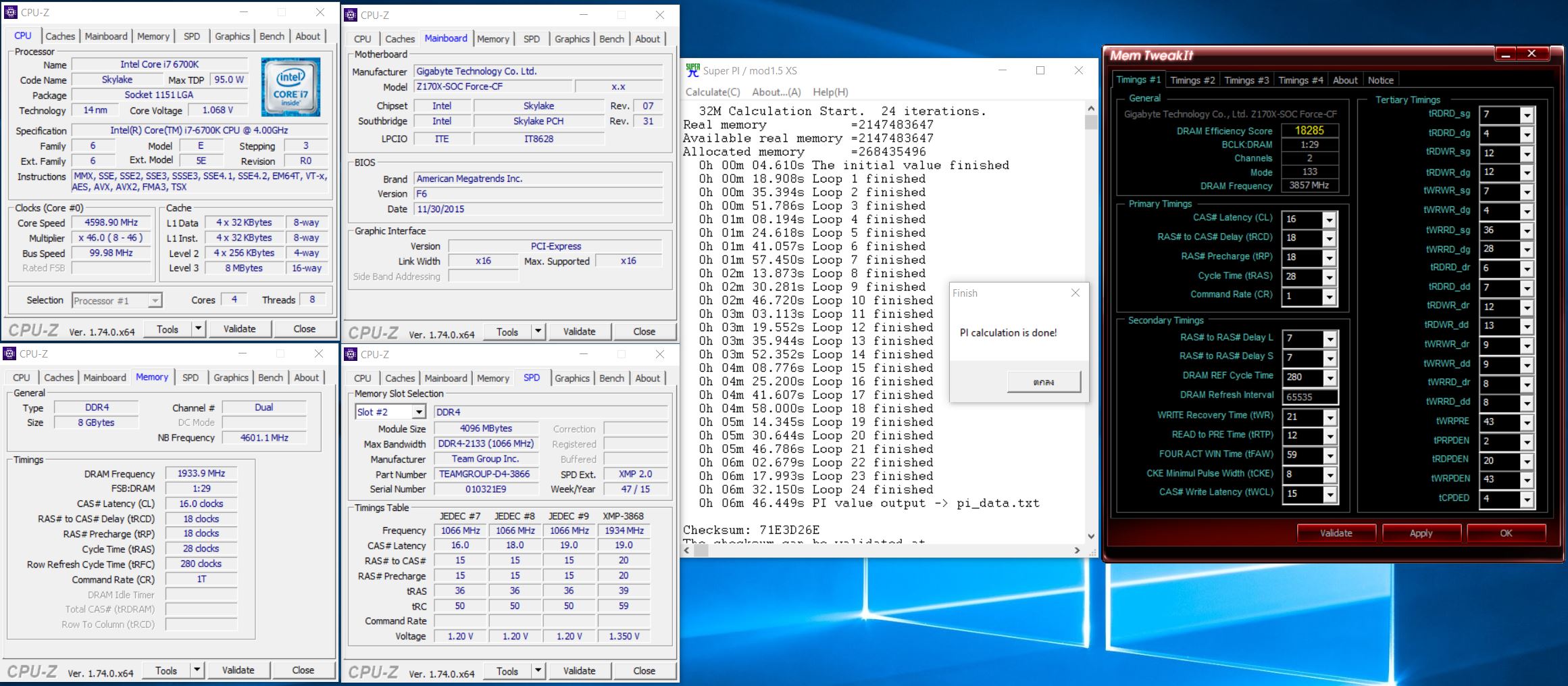
Task: Click the Core Speed 4598.90 MHz value
Action: (x=111, y=222)
